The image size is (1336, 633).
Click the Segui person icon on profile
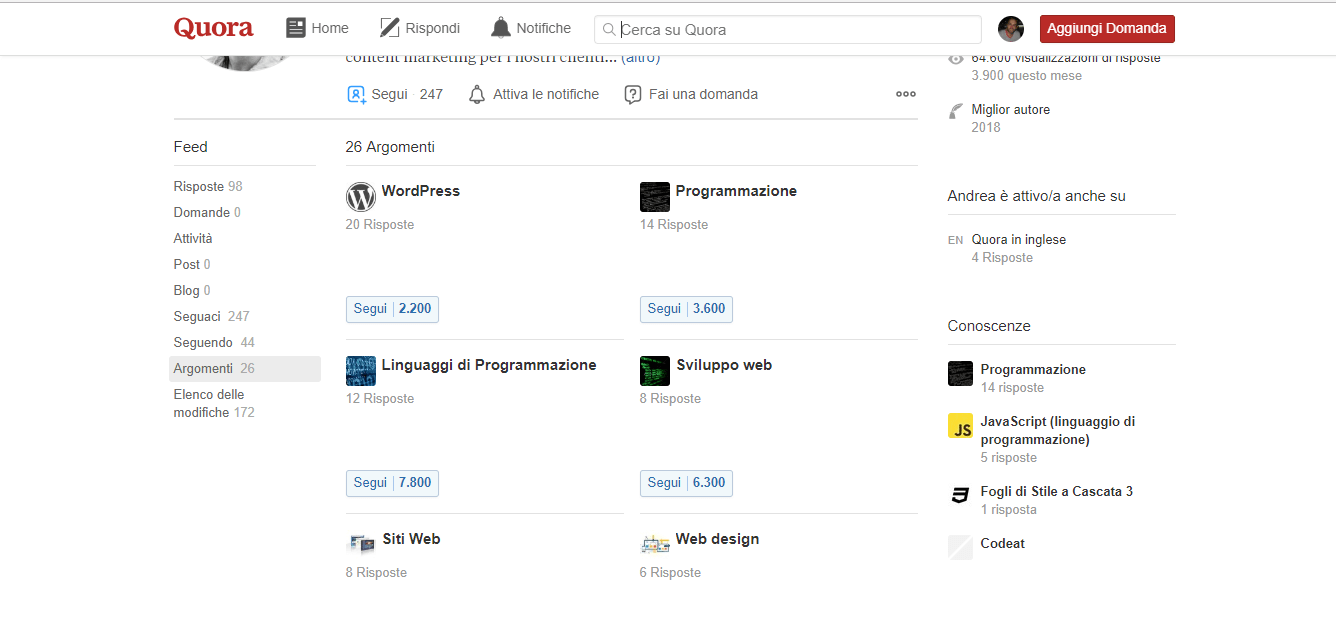(x=356, y=94)
